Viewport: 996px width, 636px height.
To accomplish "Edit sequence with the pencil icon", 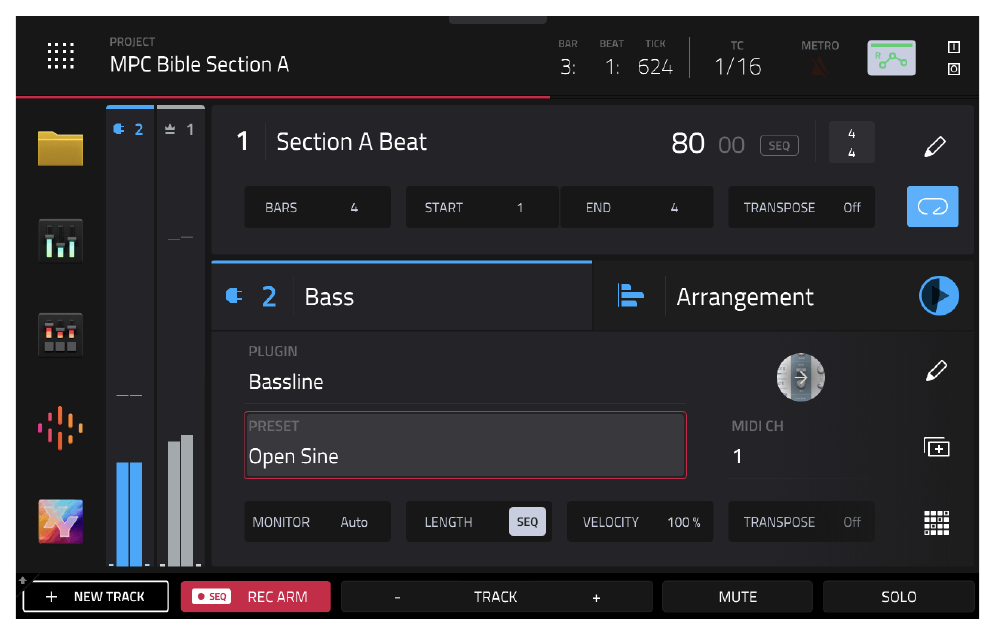I will click(934, 146).
